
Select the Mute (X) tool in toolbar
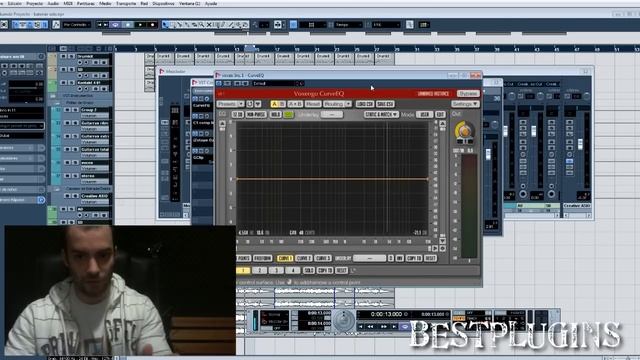209,25
